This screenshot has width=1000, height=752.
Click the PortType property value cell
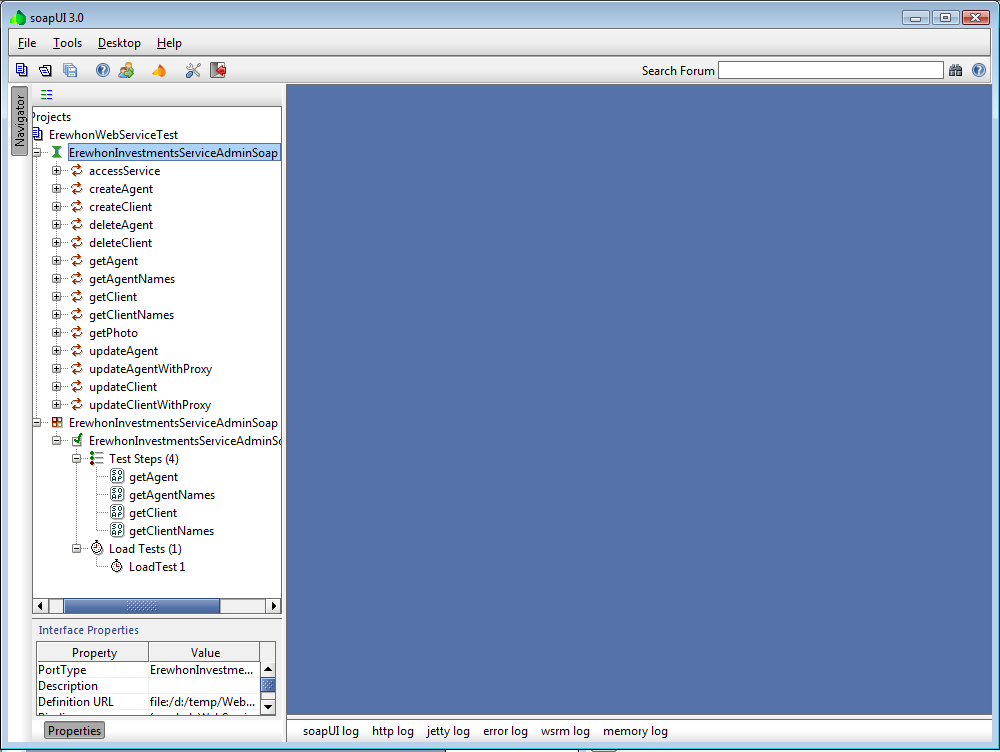point(204,670)
